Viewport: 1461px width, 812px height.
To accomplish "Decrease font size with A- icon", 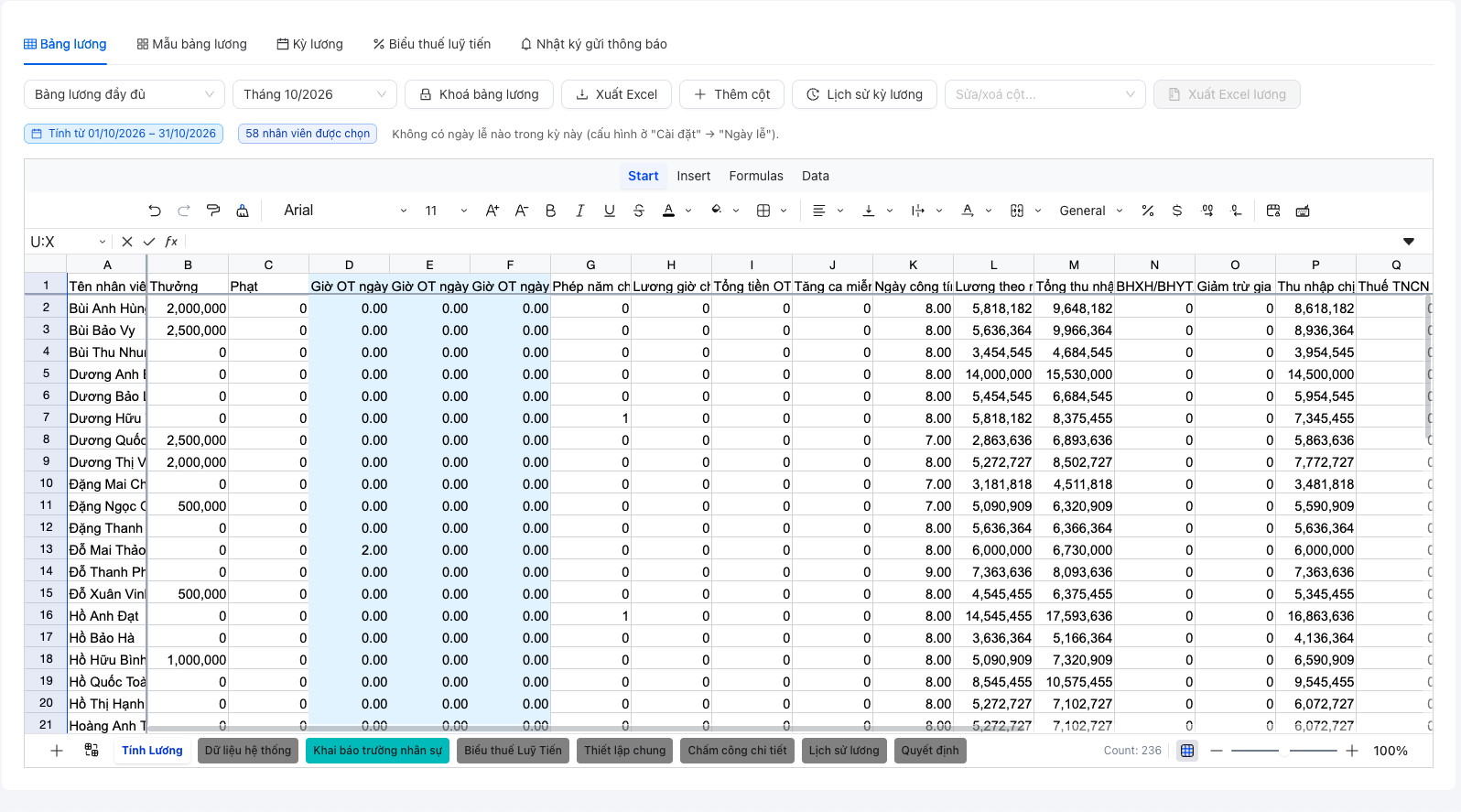I will 522,211.
